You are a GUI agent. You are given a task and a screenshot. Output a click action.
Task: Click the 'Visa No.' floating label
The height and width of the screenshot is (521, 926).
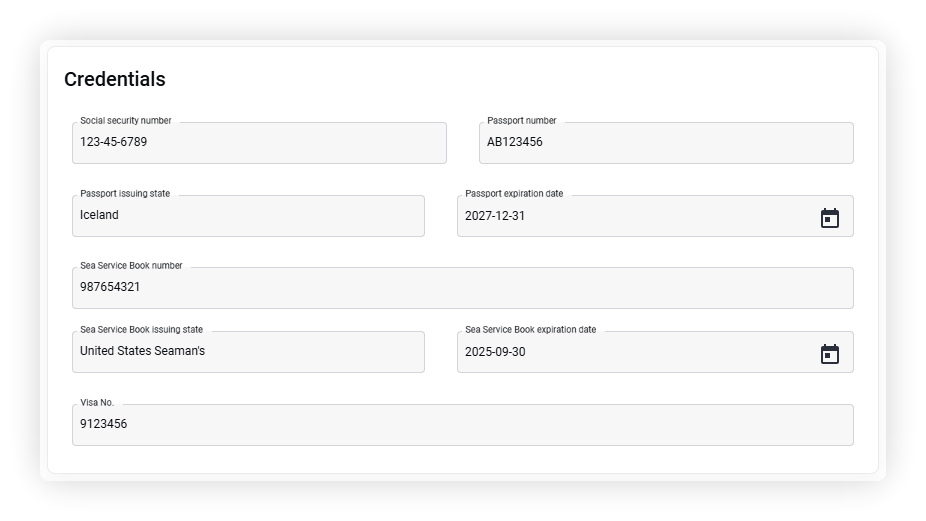point(97,403)
